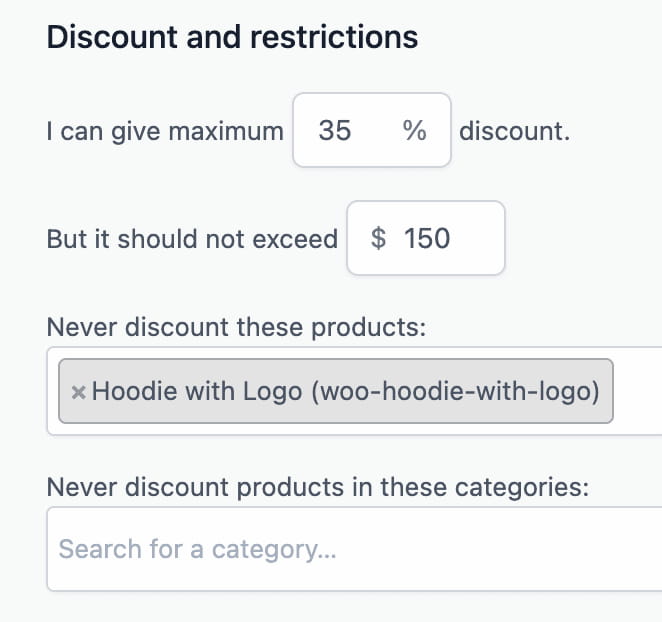Screen dimensions: 662x622
Task: Click the 'Never discount these products:' label
Action: [x=236, y=328]
